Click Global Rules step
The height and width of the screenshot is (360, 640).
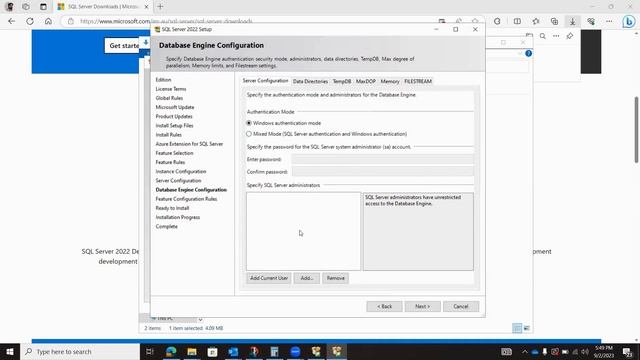169,98
